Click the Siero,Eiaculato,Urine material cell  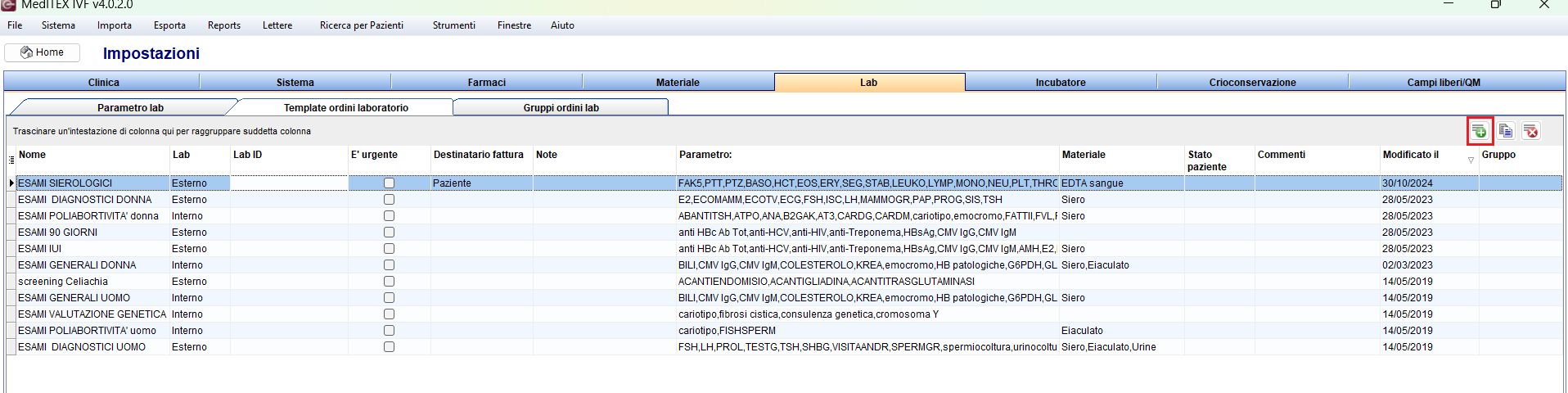1122,347
